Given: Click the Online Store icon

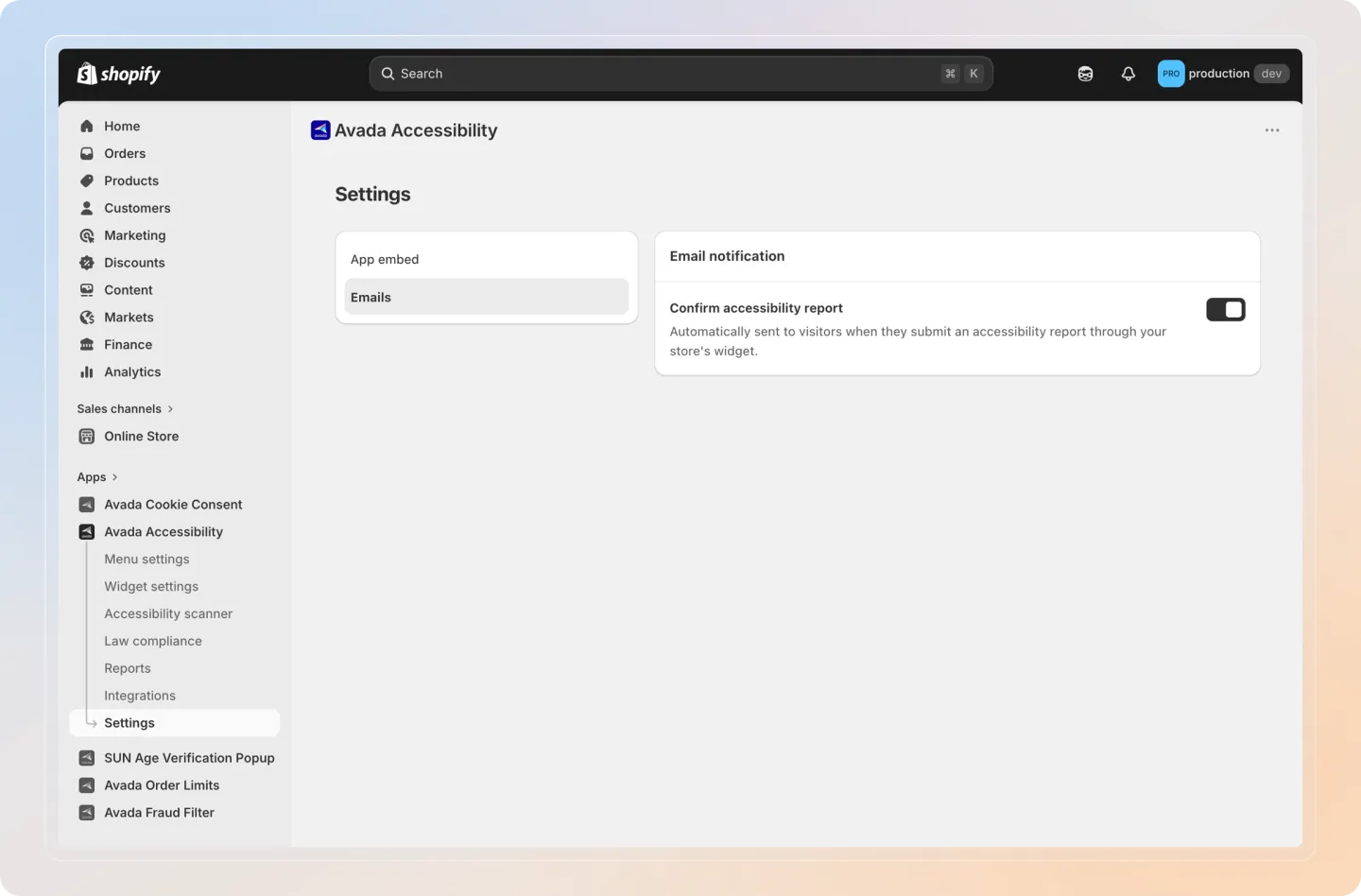Looking at the screenshot, I should click(87, 437).
